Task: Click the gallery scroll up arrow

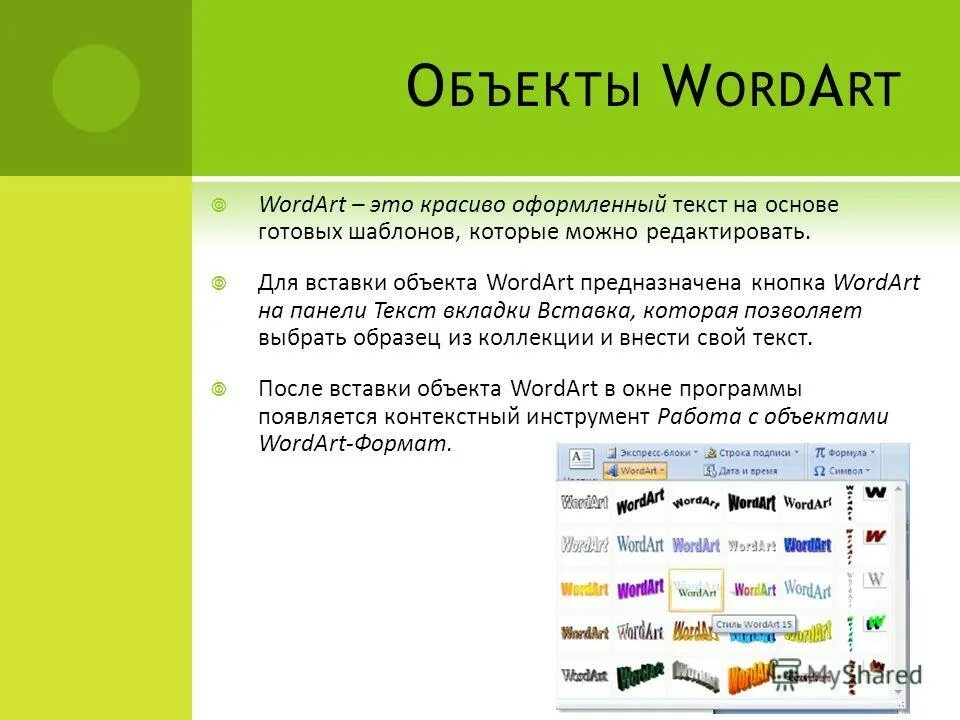Action: [898, 489]
